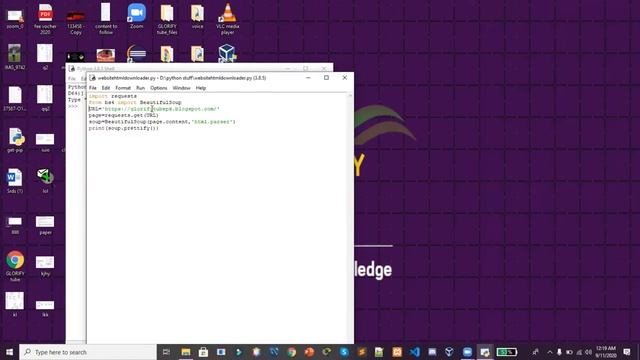The image size is (640, 360).
Task: Open Microsoft Store from the taskbar
Action: point(203,352)
